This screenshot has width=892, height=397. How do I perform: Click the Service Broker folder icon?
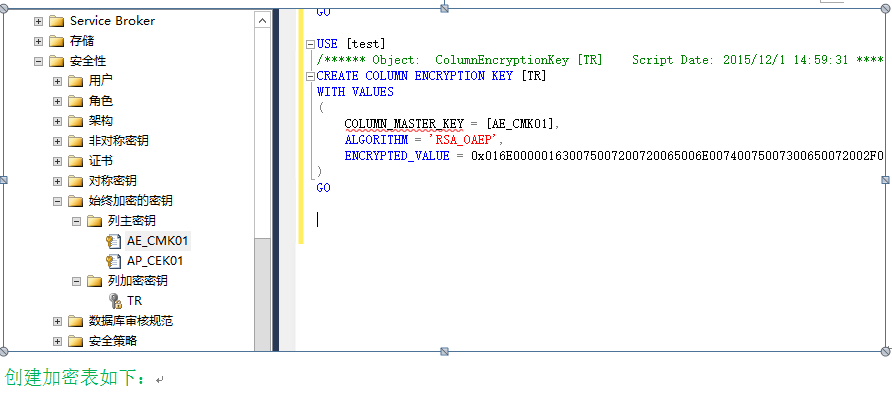(56, 21)
